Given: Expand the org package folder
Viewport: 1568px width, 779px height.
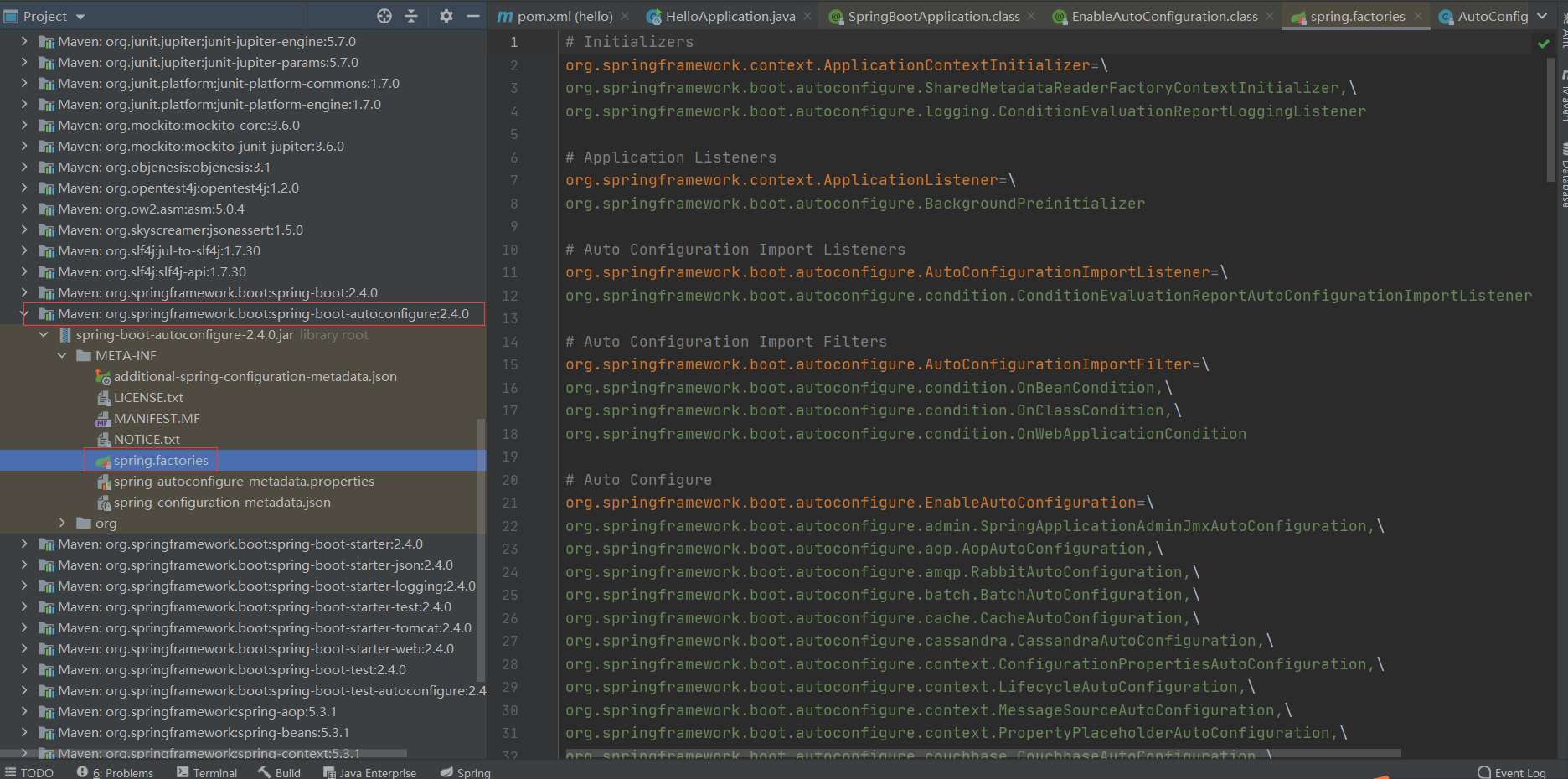Looking at the screenshot, I should (x=62, y=523).
